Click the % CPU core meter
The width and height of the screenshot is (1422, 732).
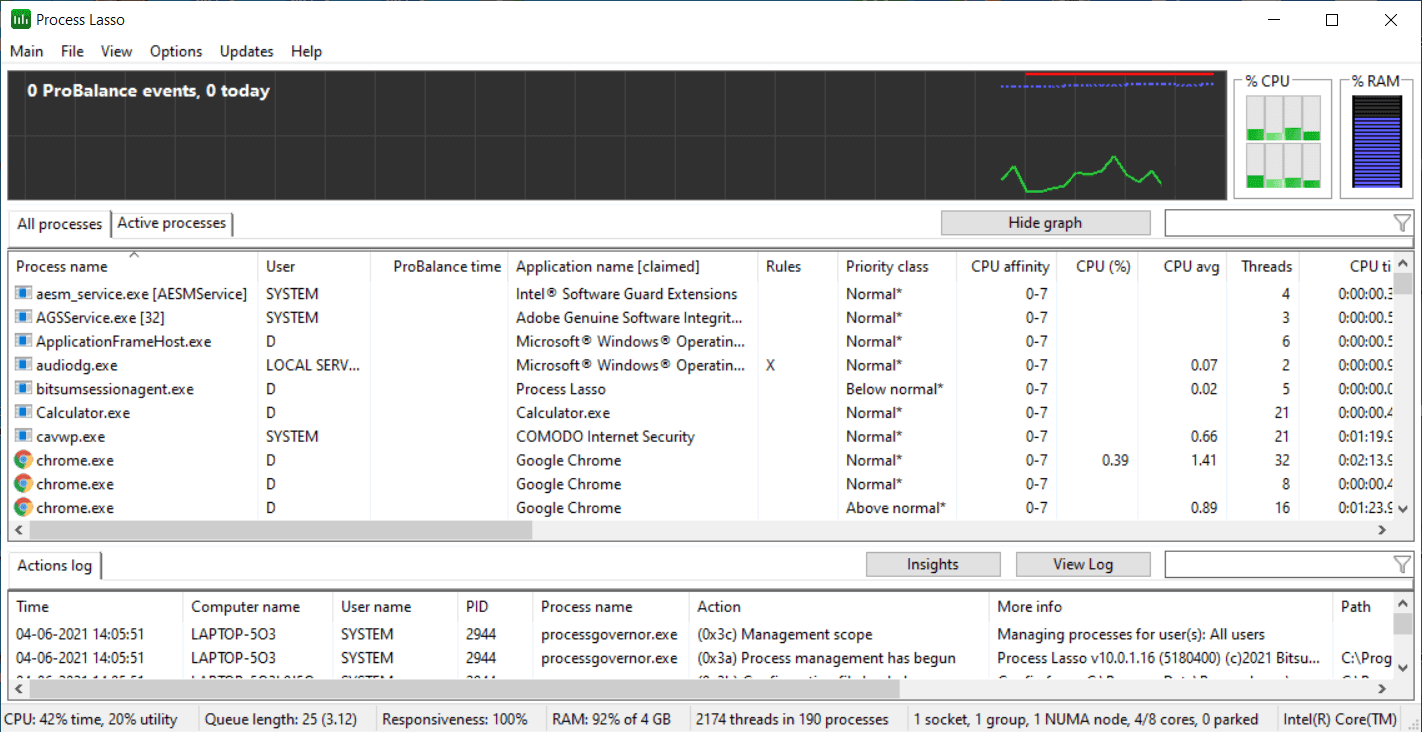coord(1283,142)
